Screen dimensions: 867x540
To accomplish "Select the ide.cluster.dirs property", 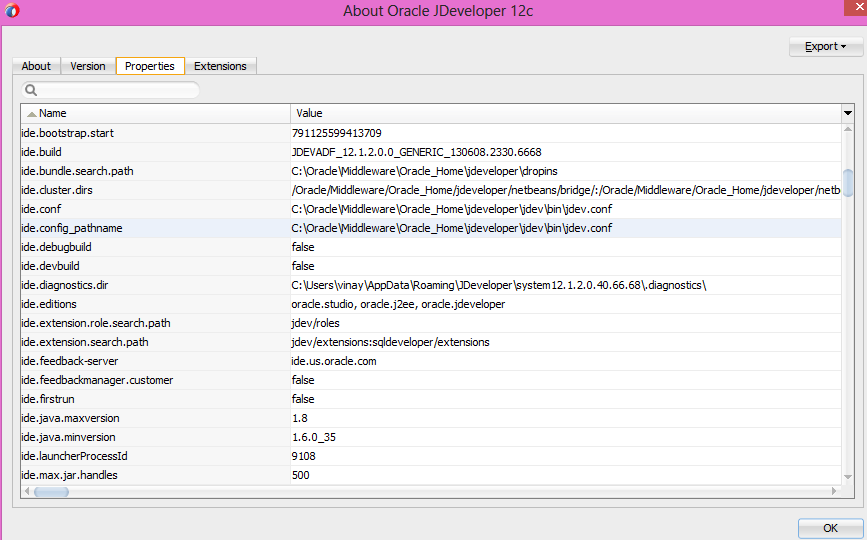I will pos(57,190).
